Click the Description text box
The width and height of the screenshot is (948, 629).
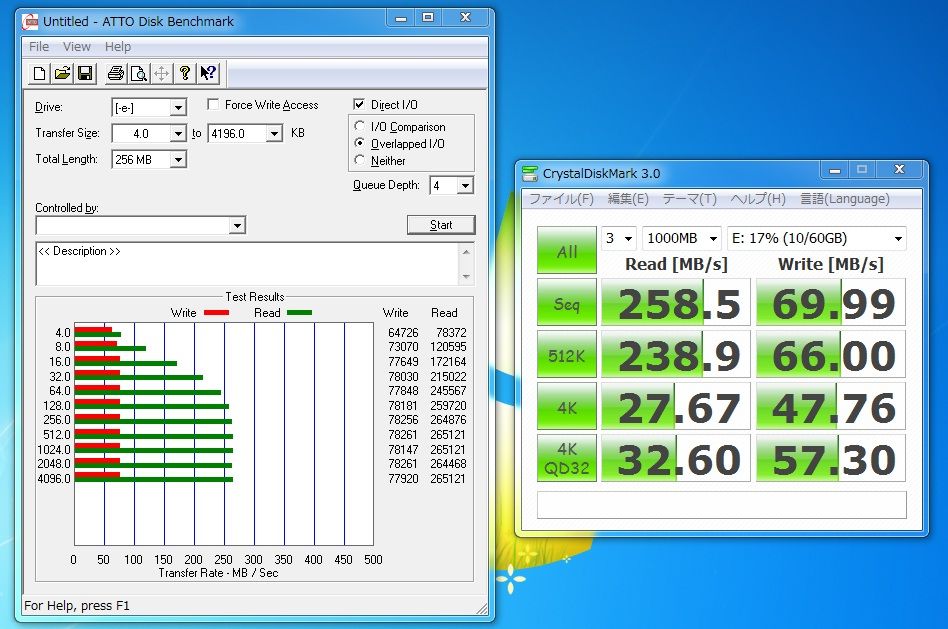pyautogui.click(x=247, y=264)
